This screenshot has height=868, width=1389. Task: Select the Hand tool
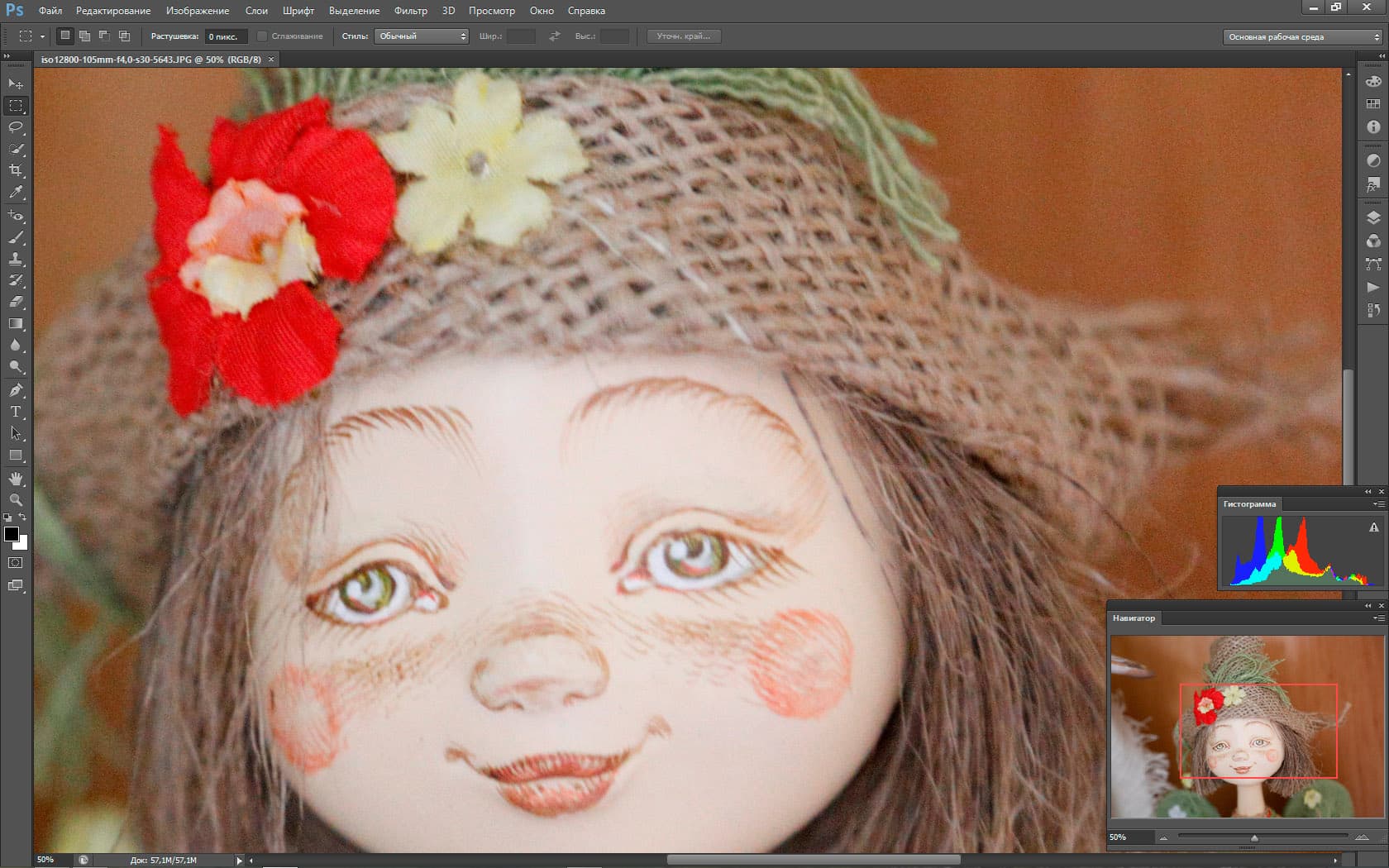[x=16, y=479]
